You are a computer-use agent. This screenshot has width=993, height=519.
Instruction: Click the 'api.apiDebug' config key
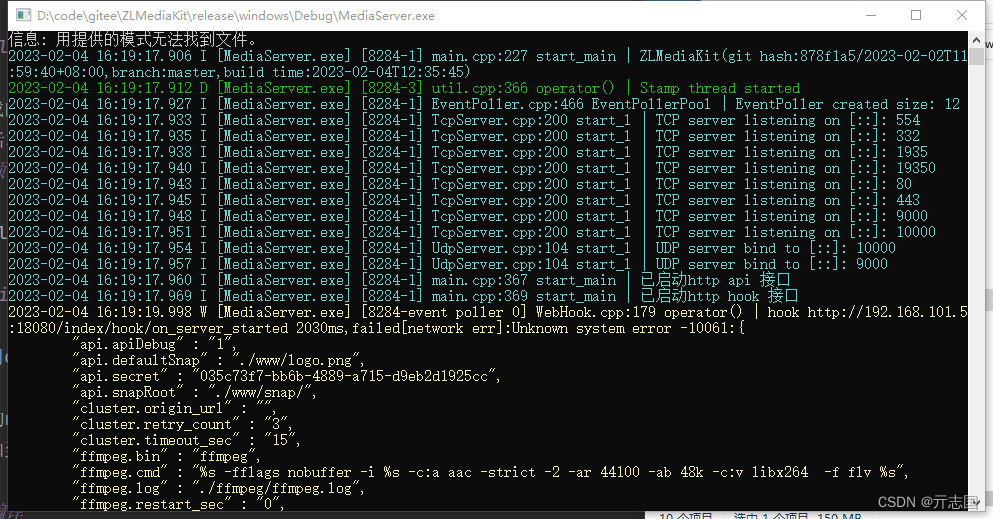128,344
